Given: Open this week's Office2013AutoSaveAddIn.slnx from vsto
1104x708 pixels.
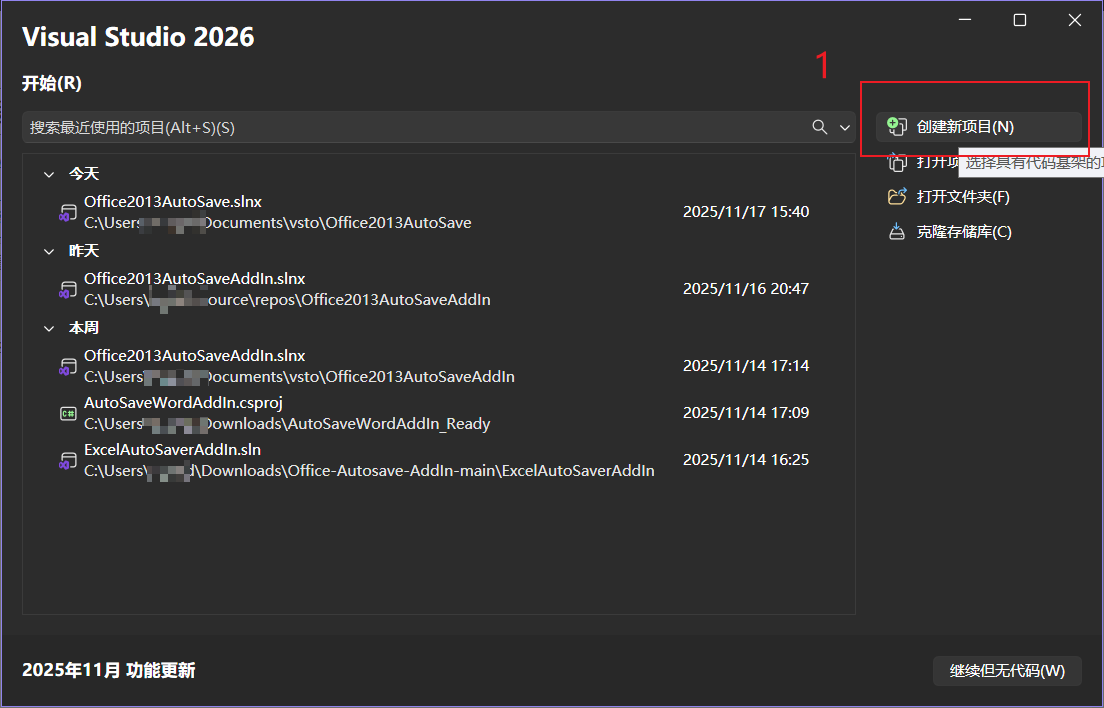Looking at the screenshot, I should [300, 366].
